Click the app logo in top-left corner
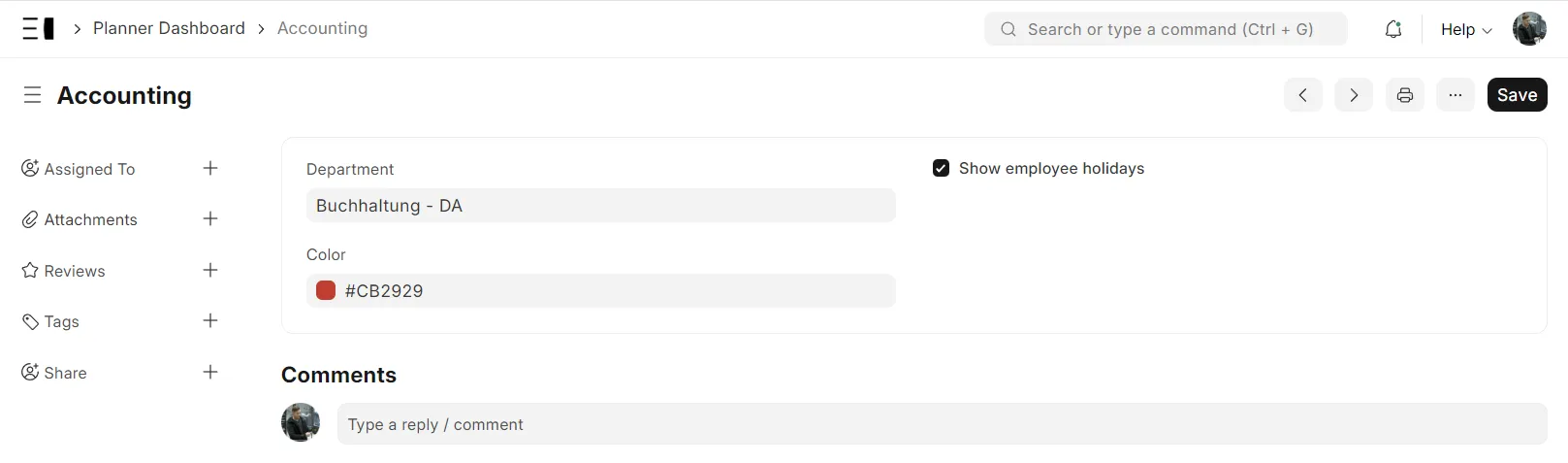1568x463 pixels. (39, 29)
